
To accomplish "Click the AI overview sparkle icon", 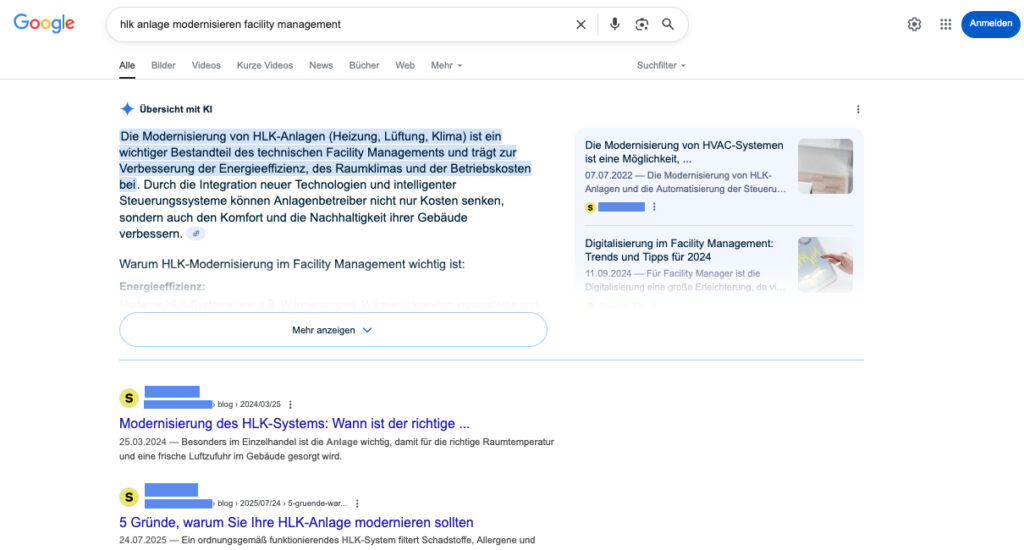I will (x=127, y=109).
